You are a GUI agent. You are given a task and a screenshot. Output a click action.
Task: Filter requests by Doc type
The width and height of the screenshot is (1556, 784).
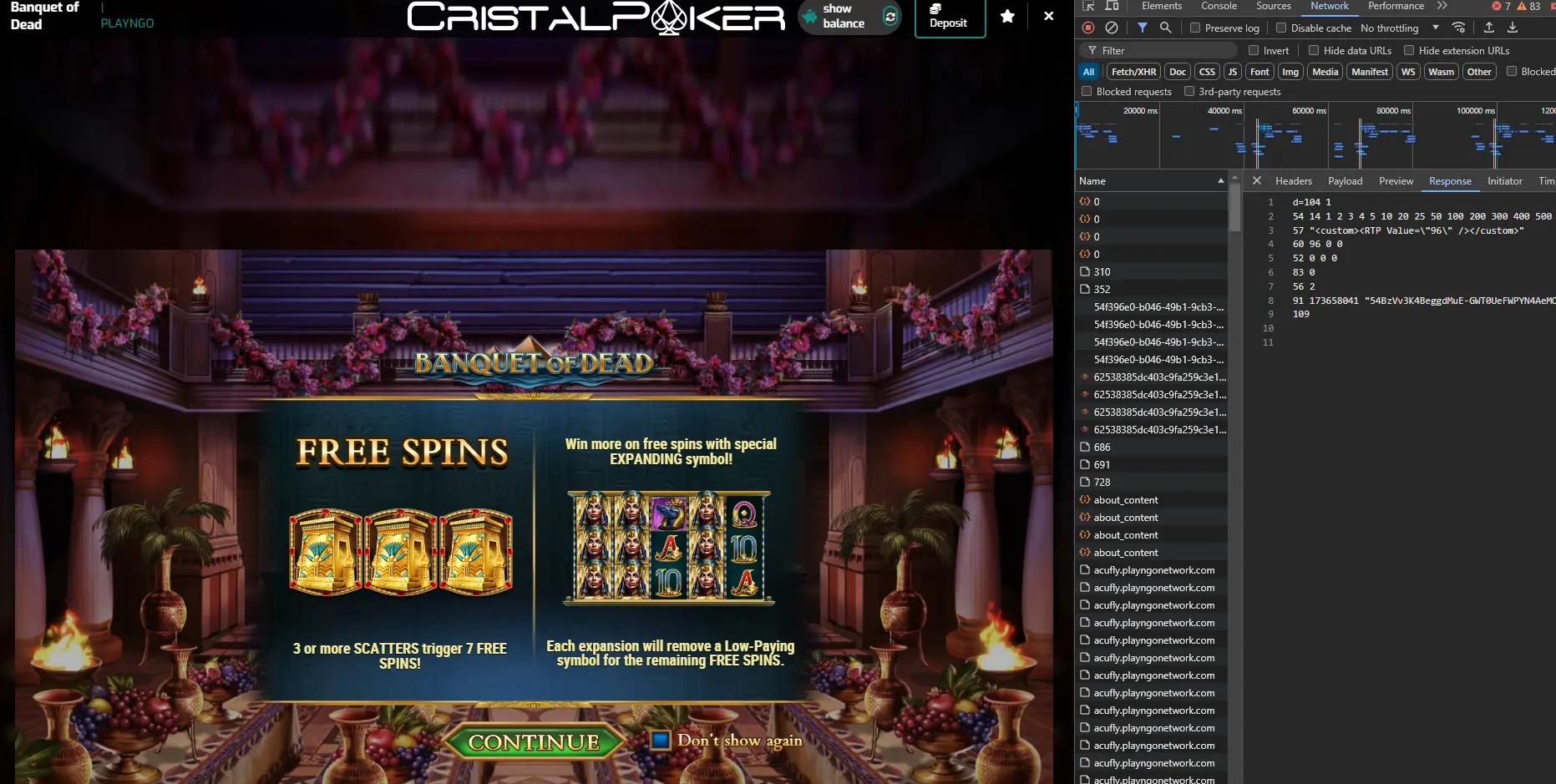[1178, 72]
